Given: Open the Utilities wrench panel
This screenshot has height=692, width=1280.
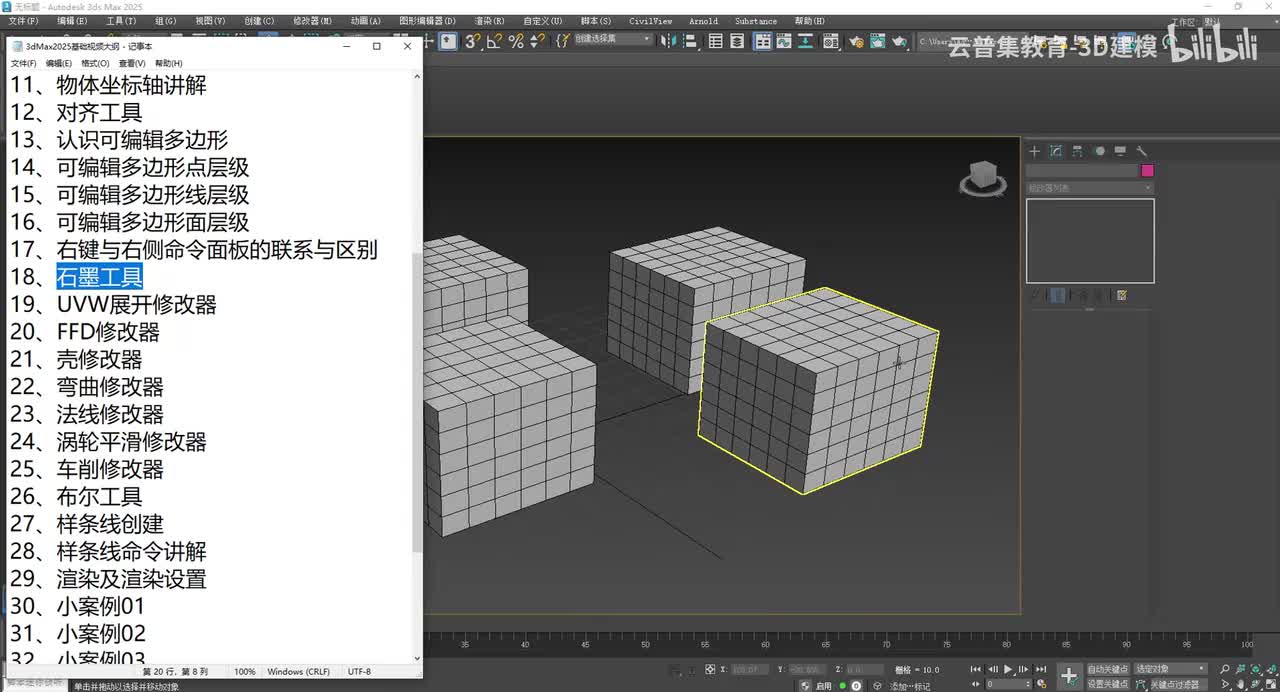Looking at the screenshot, I should tap(1141, 151).
